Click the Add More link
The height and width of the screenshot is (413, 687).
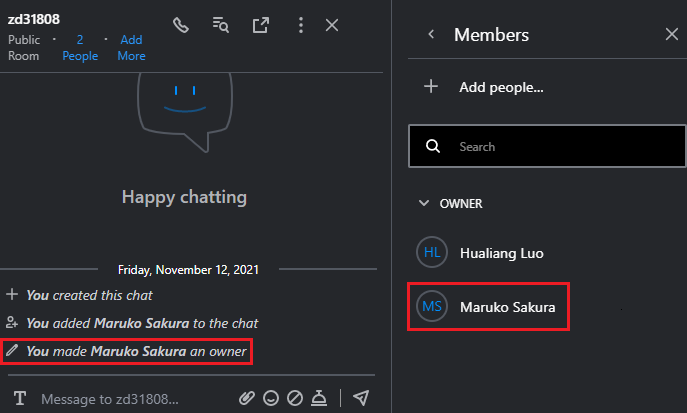pyautogui.click(x=131, y=48)
